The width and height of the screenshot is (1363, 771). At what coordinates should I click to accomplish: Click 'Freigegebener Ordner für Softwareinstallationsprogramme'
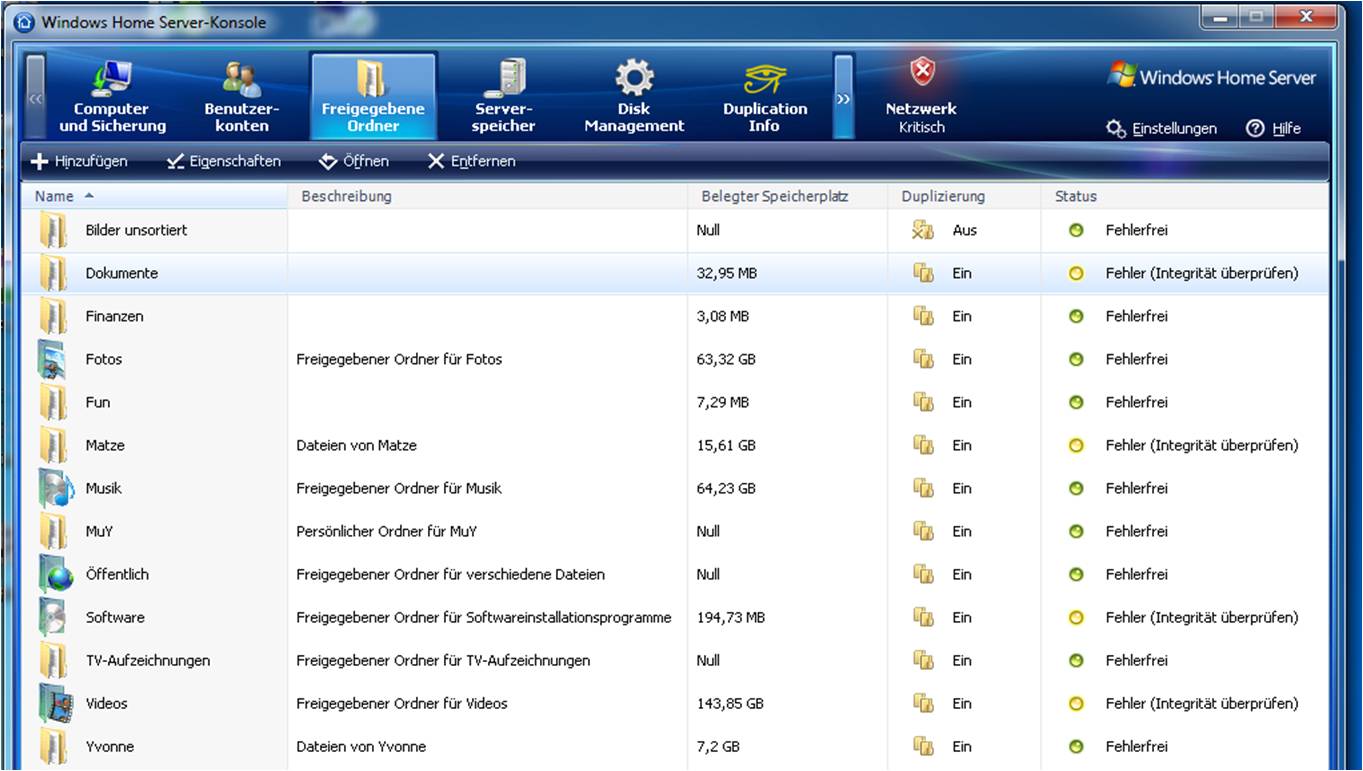pyautogui.click(x=484, y=617)
